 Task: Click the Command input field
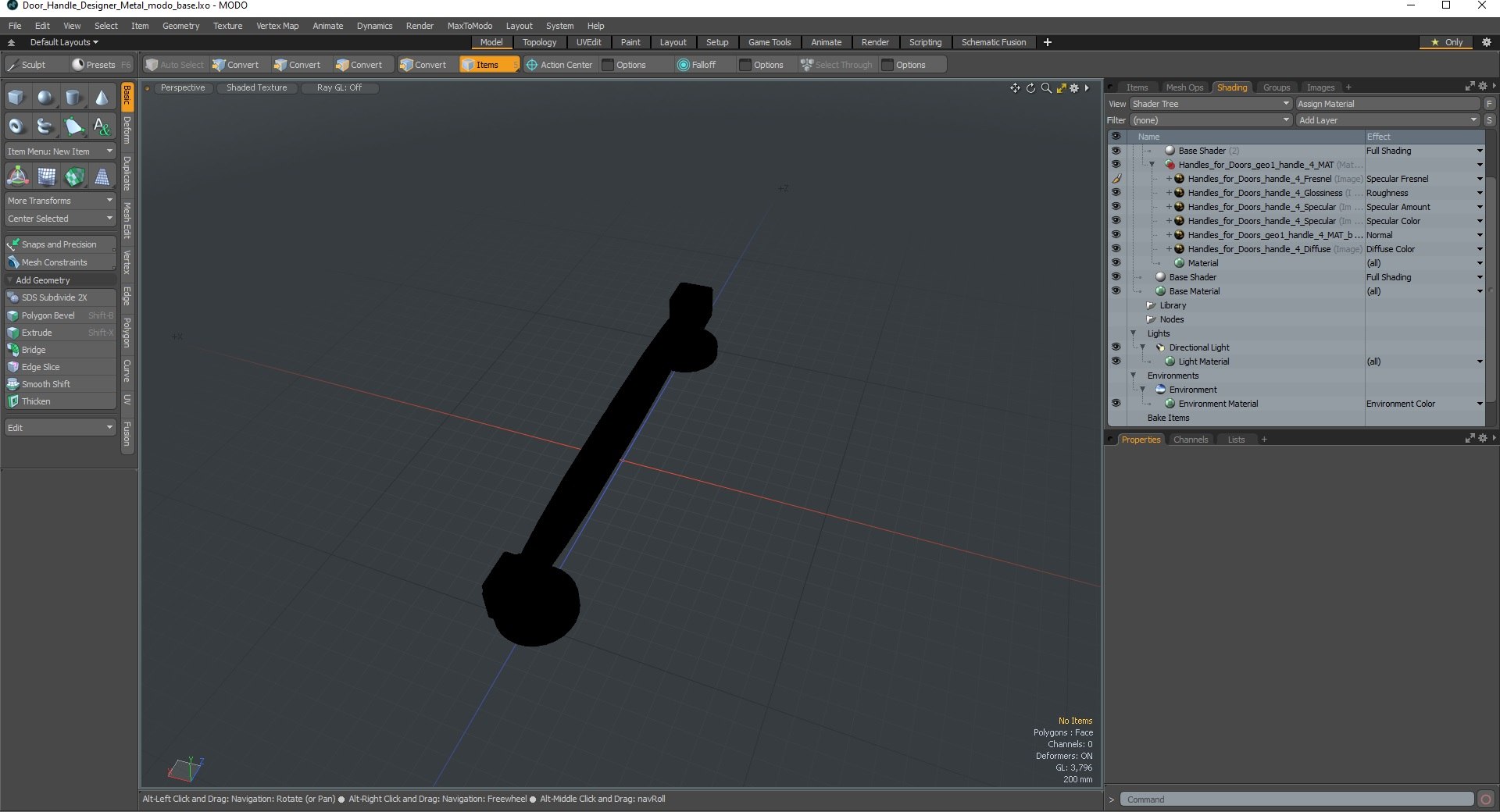coord(1297,800)
